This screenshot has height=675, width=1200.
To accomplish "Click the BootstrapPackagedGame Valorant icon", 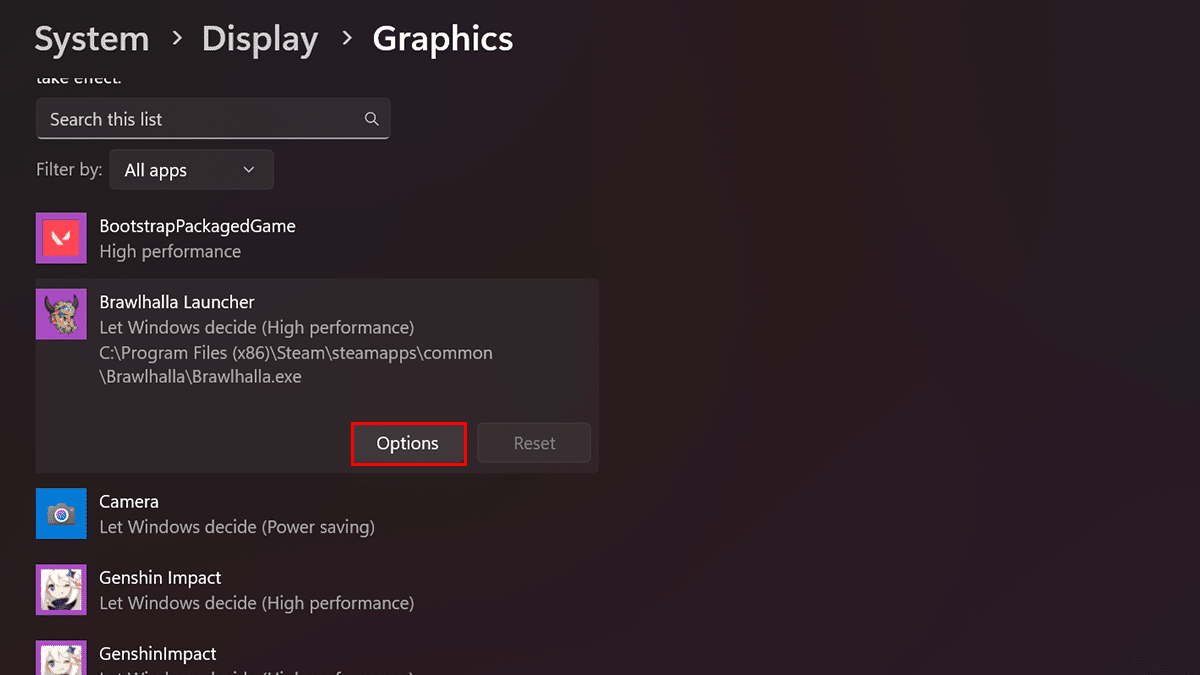I will pos(61,238).
